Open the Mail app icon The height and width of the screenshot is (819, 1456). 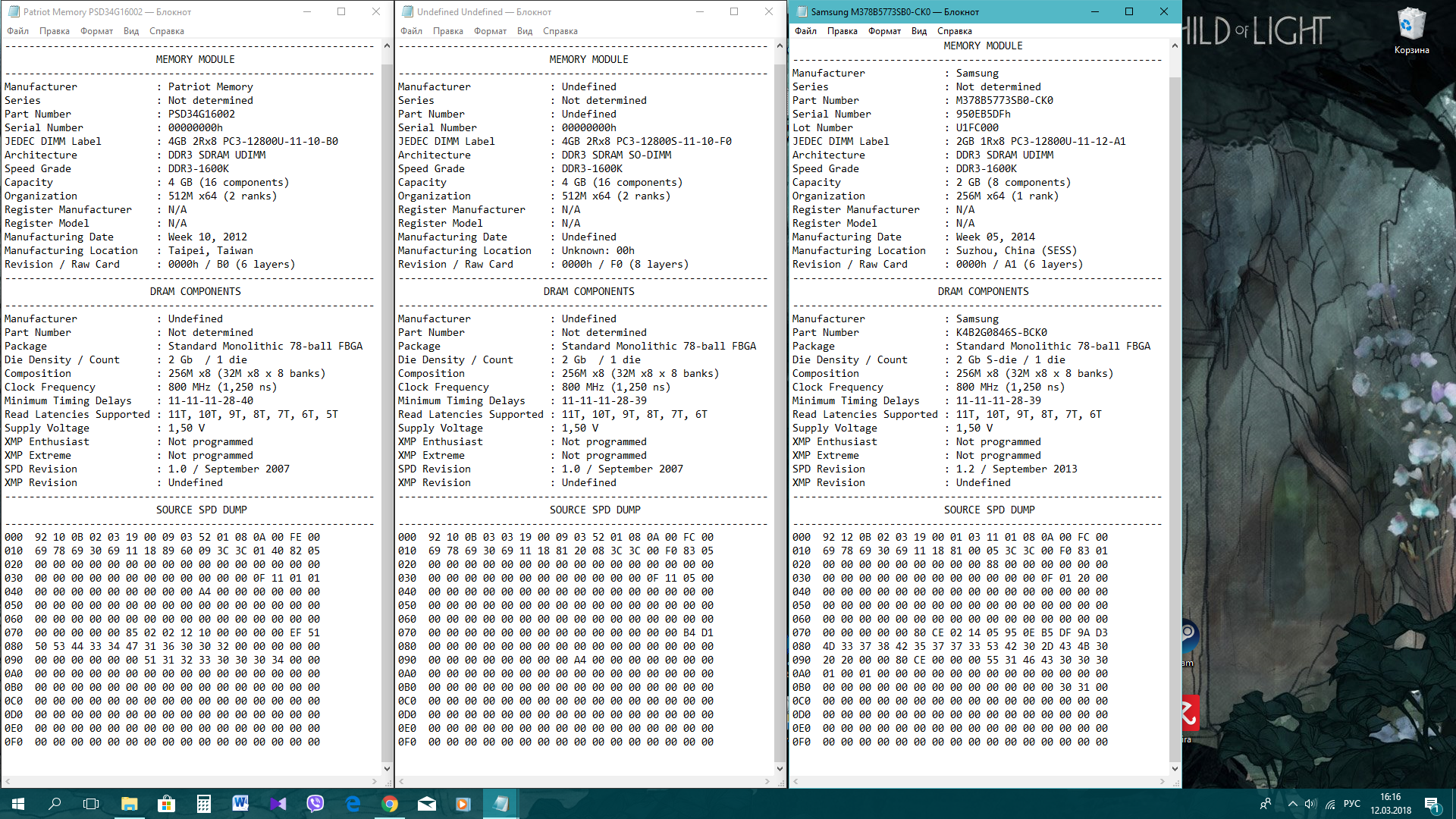click(427, 804)
